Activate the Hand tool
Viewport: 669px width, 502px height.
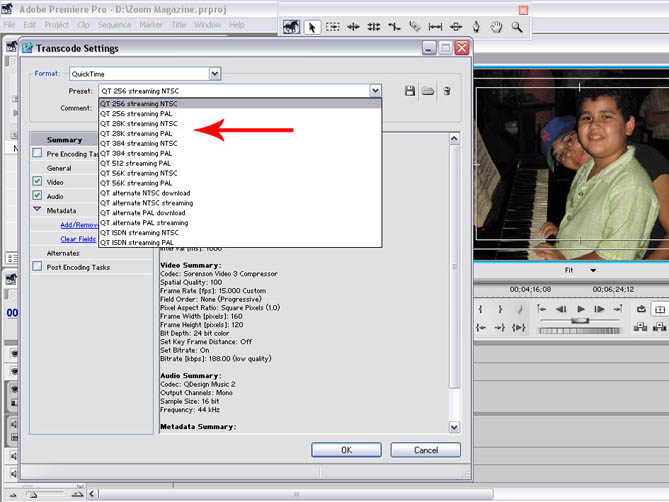(x=496, y=28)
